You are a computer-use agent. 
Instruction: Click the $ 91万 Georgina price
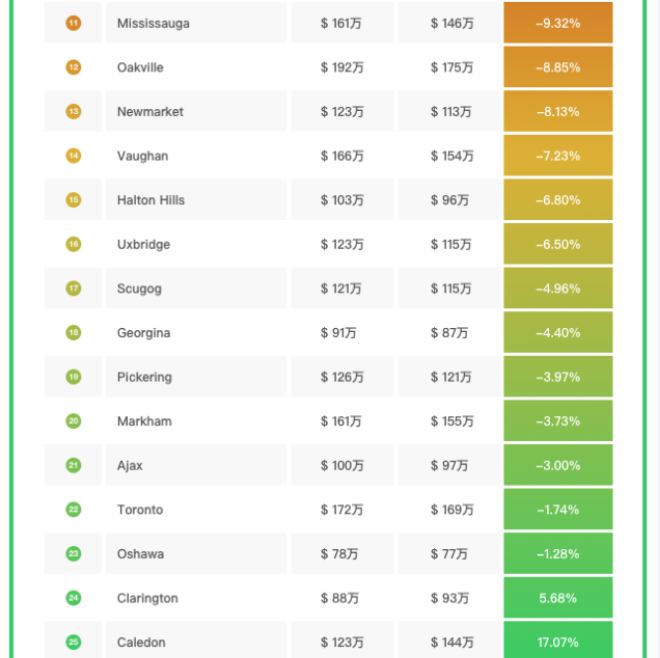coord(338,333)
